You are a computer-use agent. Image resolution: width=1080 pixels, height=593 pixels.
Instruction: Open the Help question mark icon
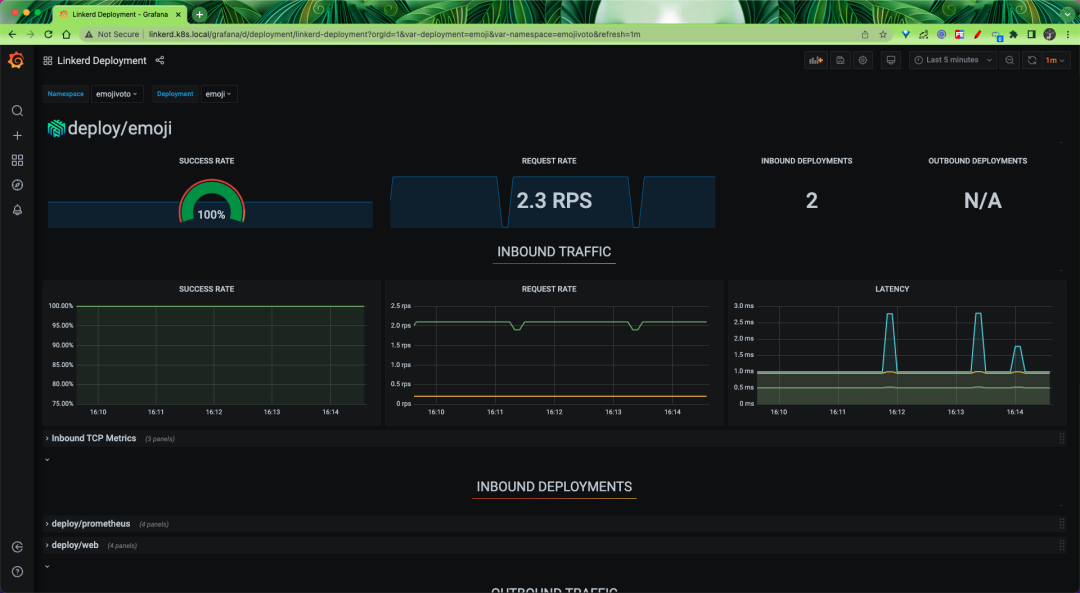(x=17, y=572)
